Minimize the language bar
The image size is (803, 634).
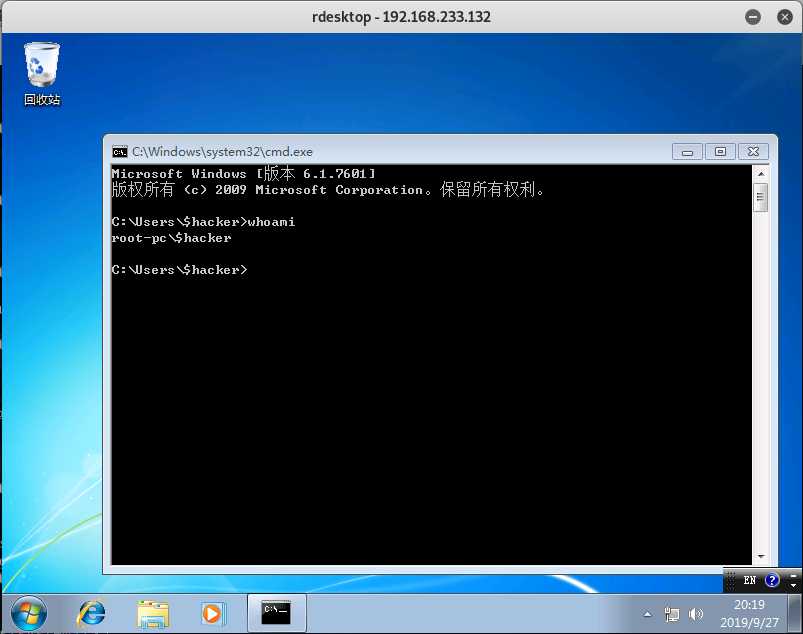pyautogui.click(x=793, y=575)
